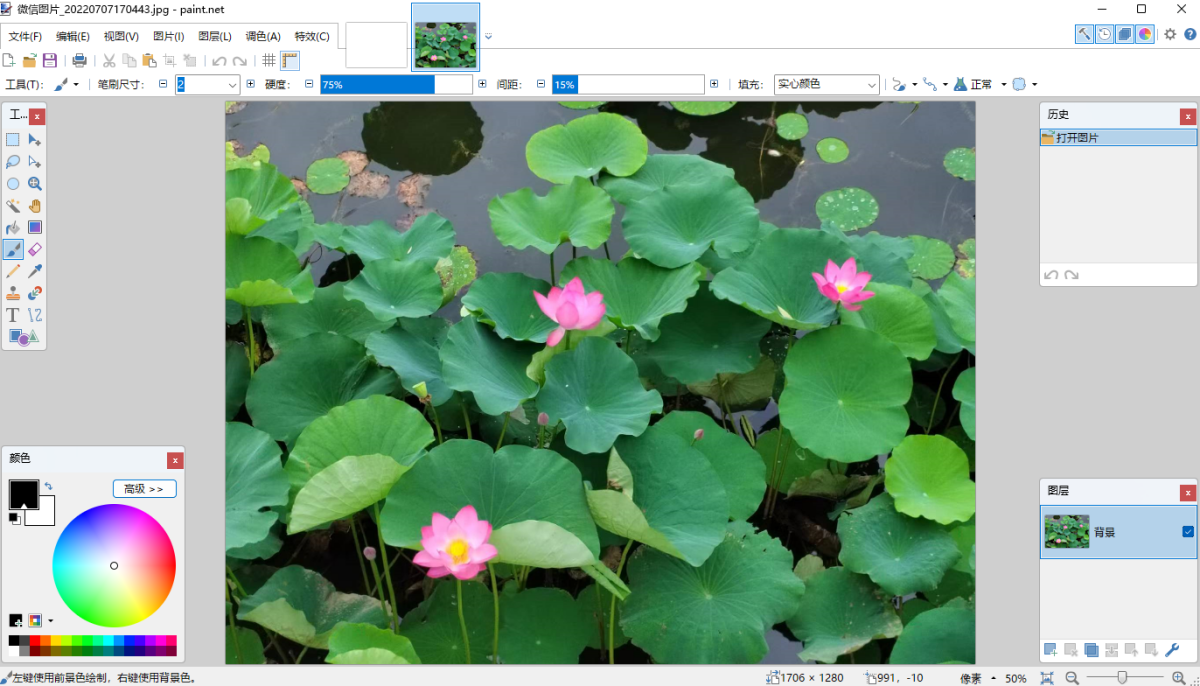Image resolution: width=1200 pixels, height=686 pixels.
Task: Open layer properties with the wrench icon
Action: [1172, 650]
